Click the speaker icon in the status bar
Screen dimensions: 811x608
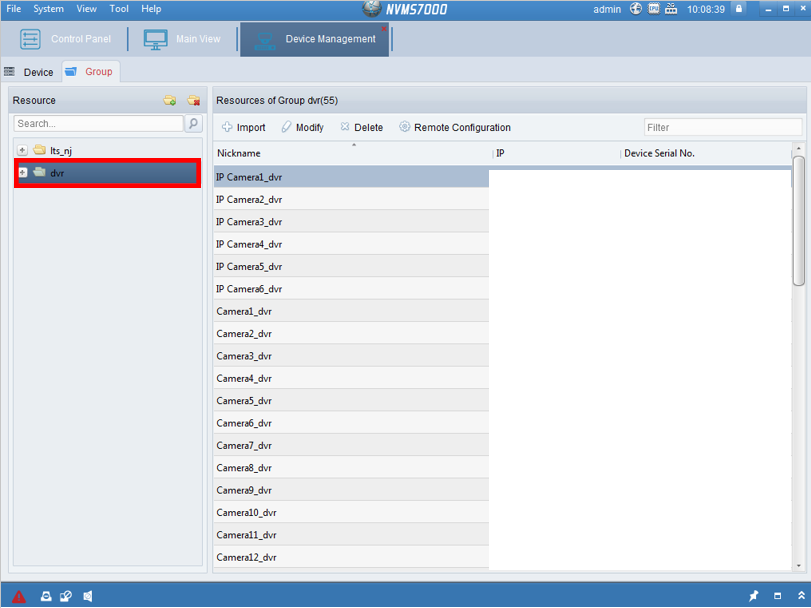(88, 596)
